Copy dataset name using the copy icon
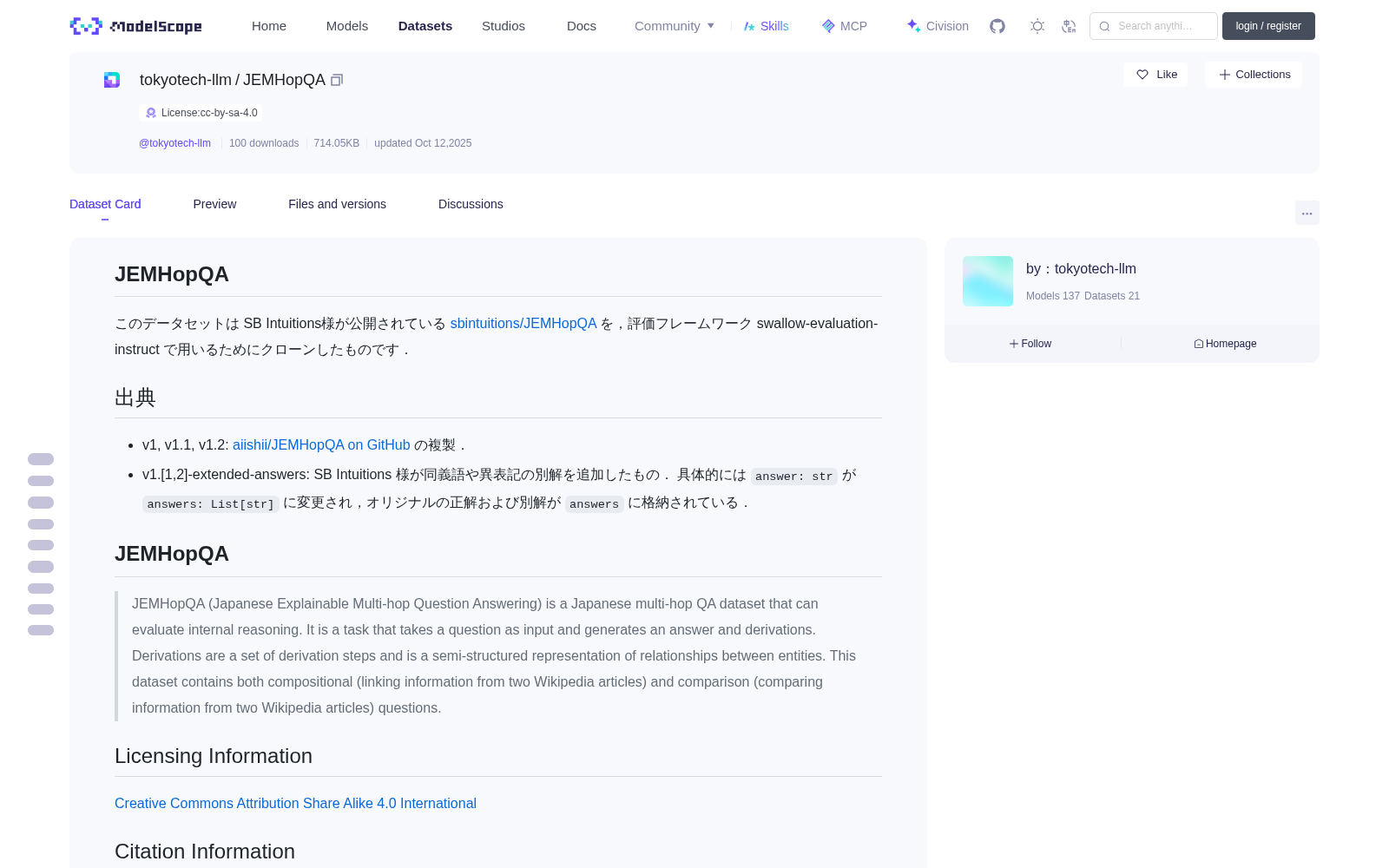The height and width of the screenshot is (868, 1389). point(337,80)
